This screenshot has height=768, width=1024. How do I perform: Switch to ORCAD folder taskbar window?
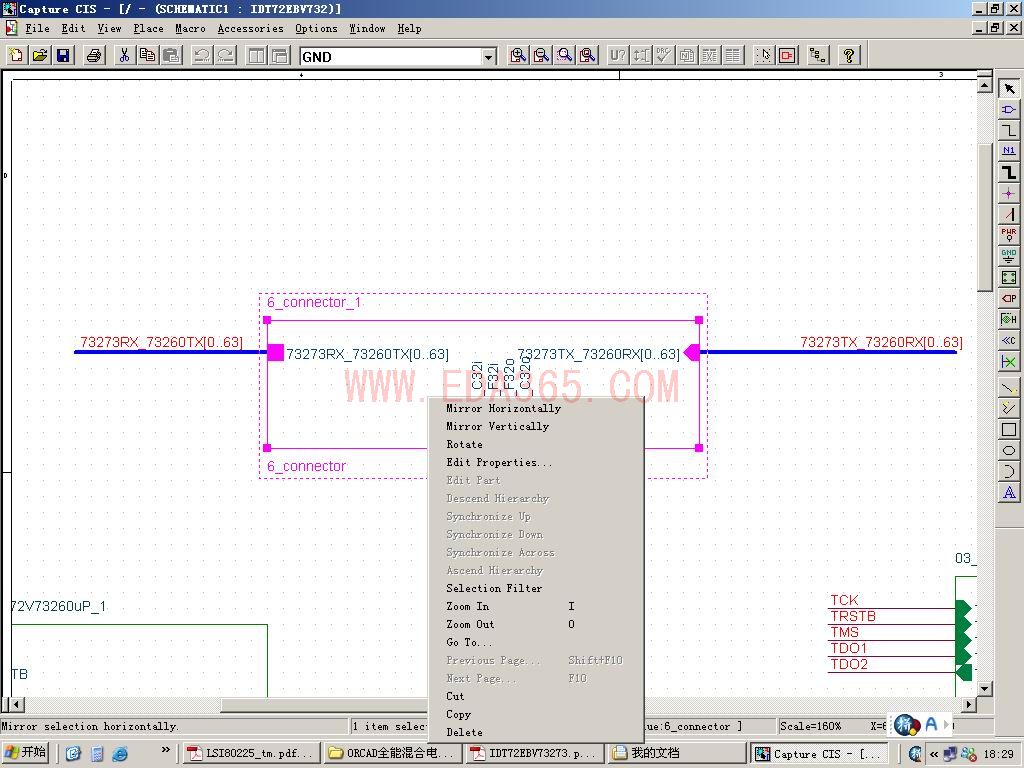(392, 754)
